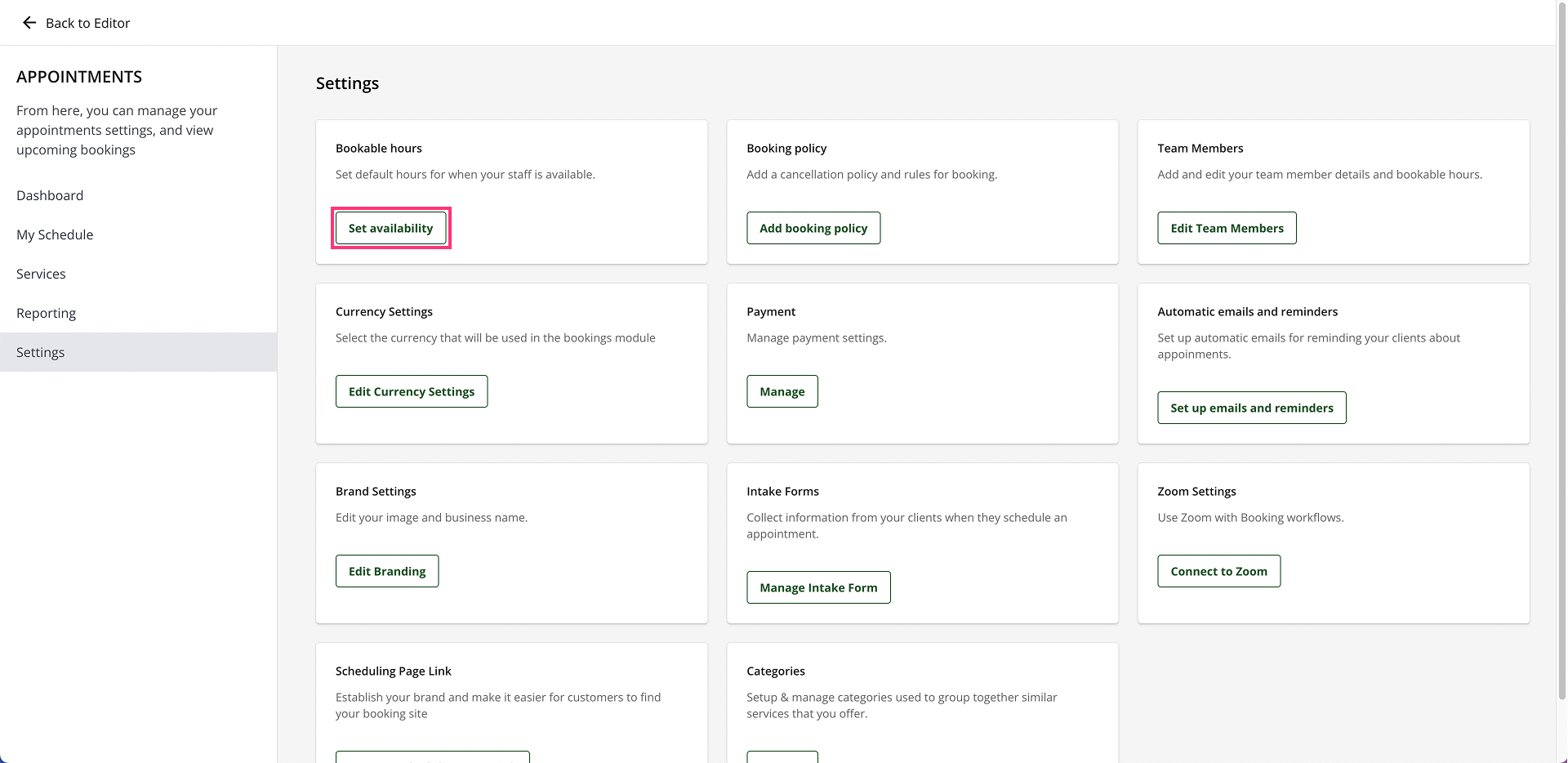Image resolution: width=1568 pixels, height=763 pixels.
Task: Open My Schedule in the sidebar
Action: click(55, 234)
